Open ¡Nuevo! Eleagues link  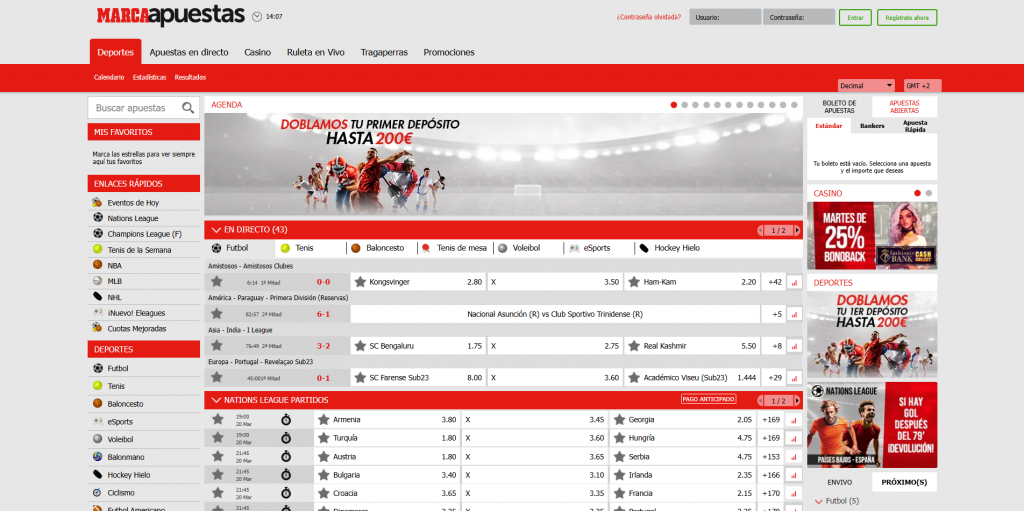tap(136, 312)
